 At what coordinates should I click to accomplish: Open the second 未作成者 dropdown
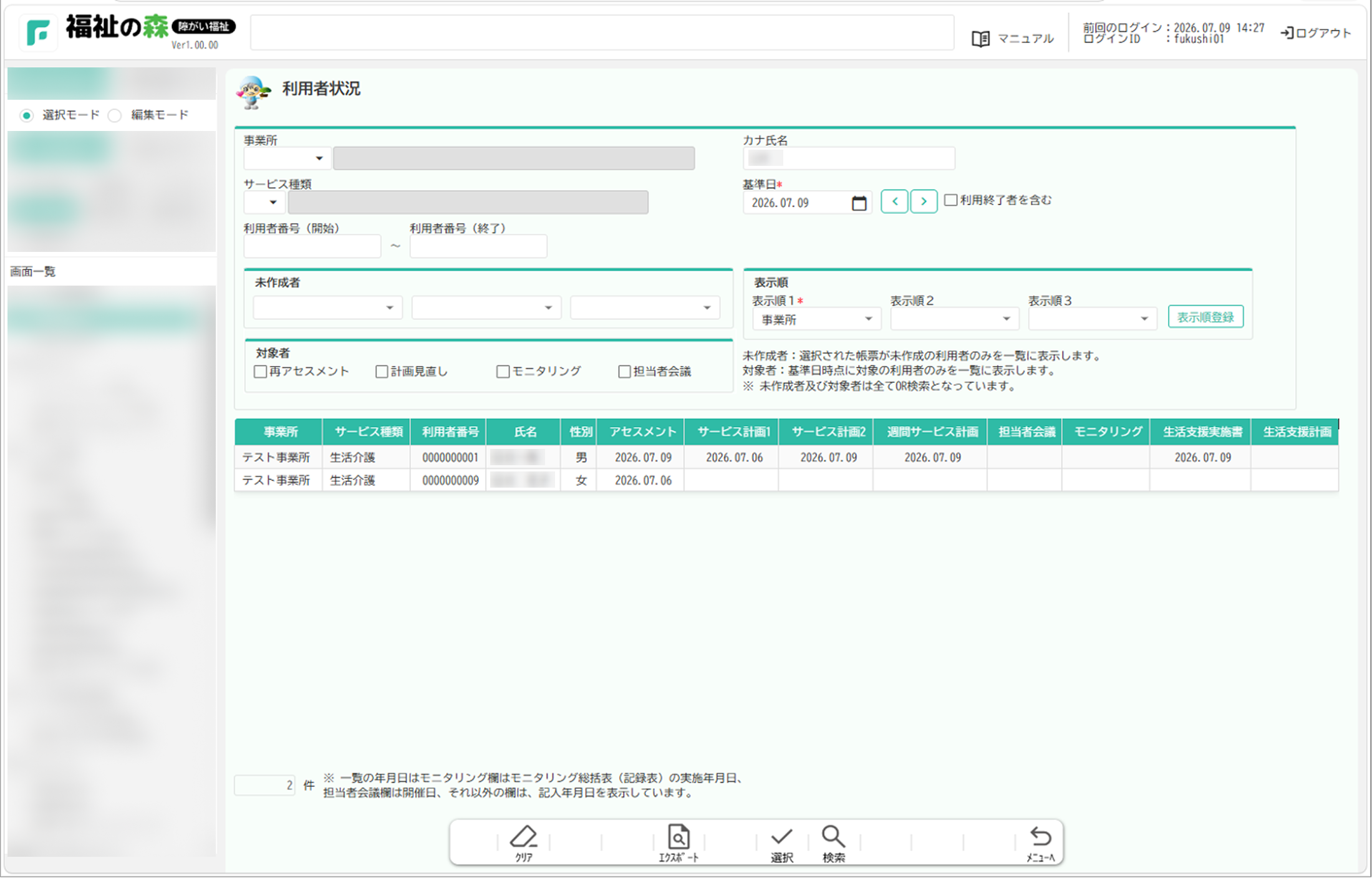coord(486,307)
